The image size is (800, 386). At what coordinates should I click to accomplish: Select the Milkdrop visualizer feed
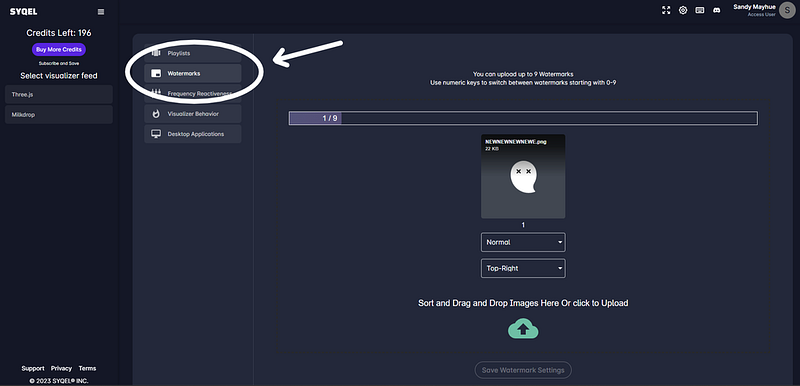coord(59,115)
